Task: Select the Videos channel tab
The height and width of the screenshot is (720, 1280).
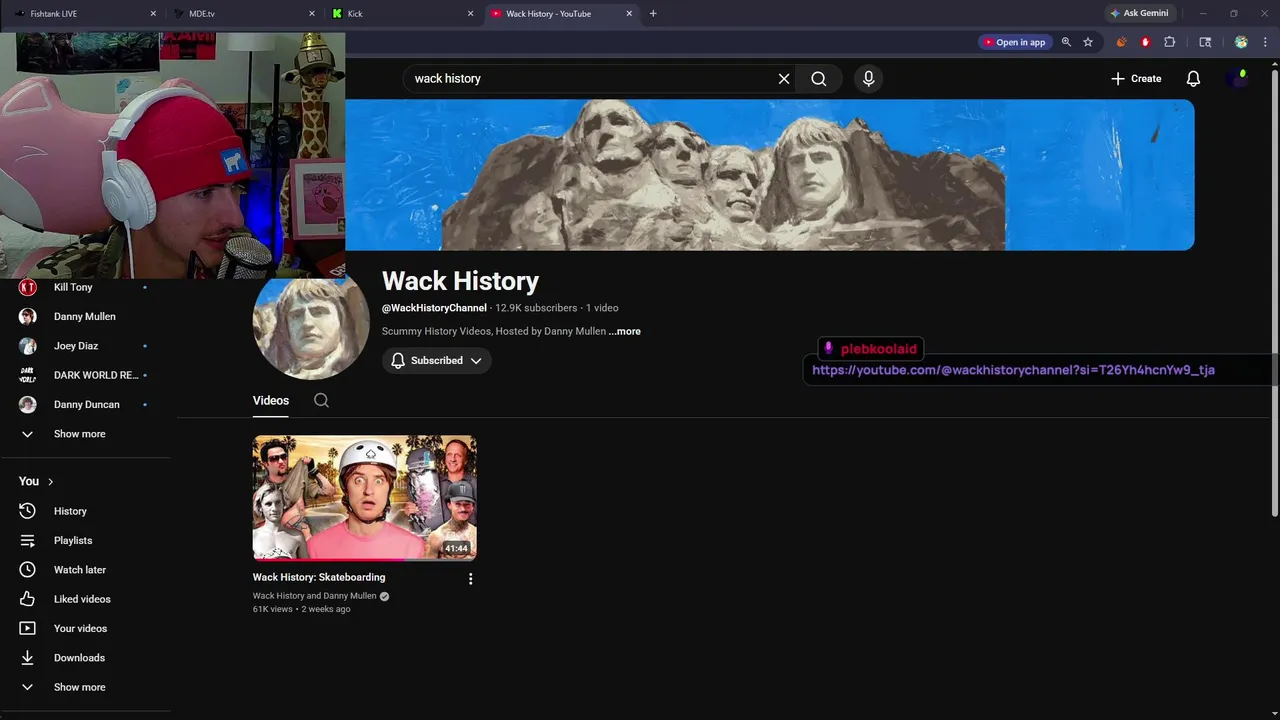Action: pos(271,400)
